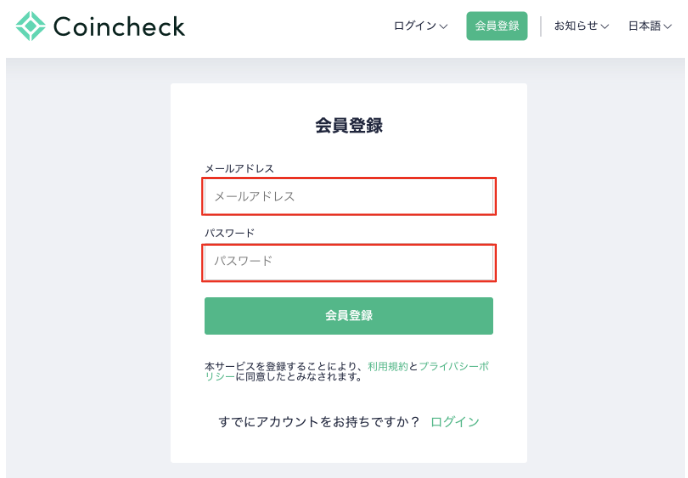Open the 利用規約 terms link

(x=388, y=367)
